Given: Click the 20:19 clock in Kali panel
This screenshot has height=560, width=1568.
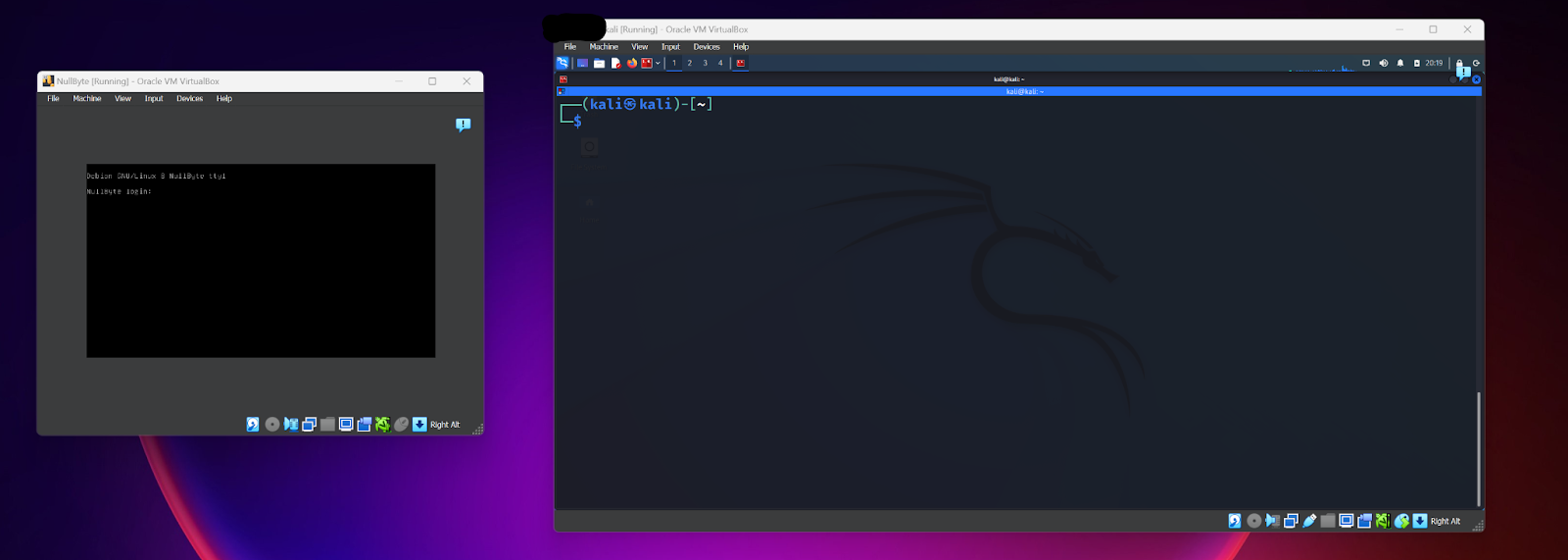Looking at the screenshot, I should point(1434,63).
